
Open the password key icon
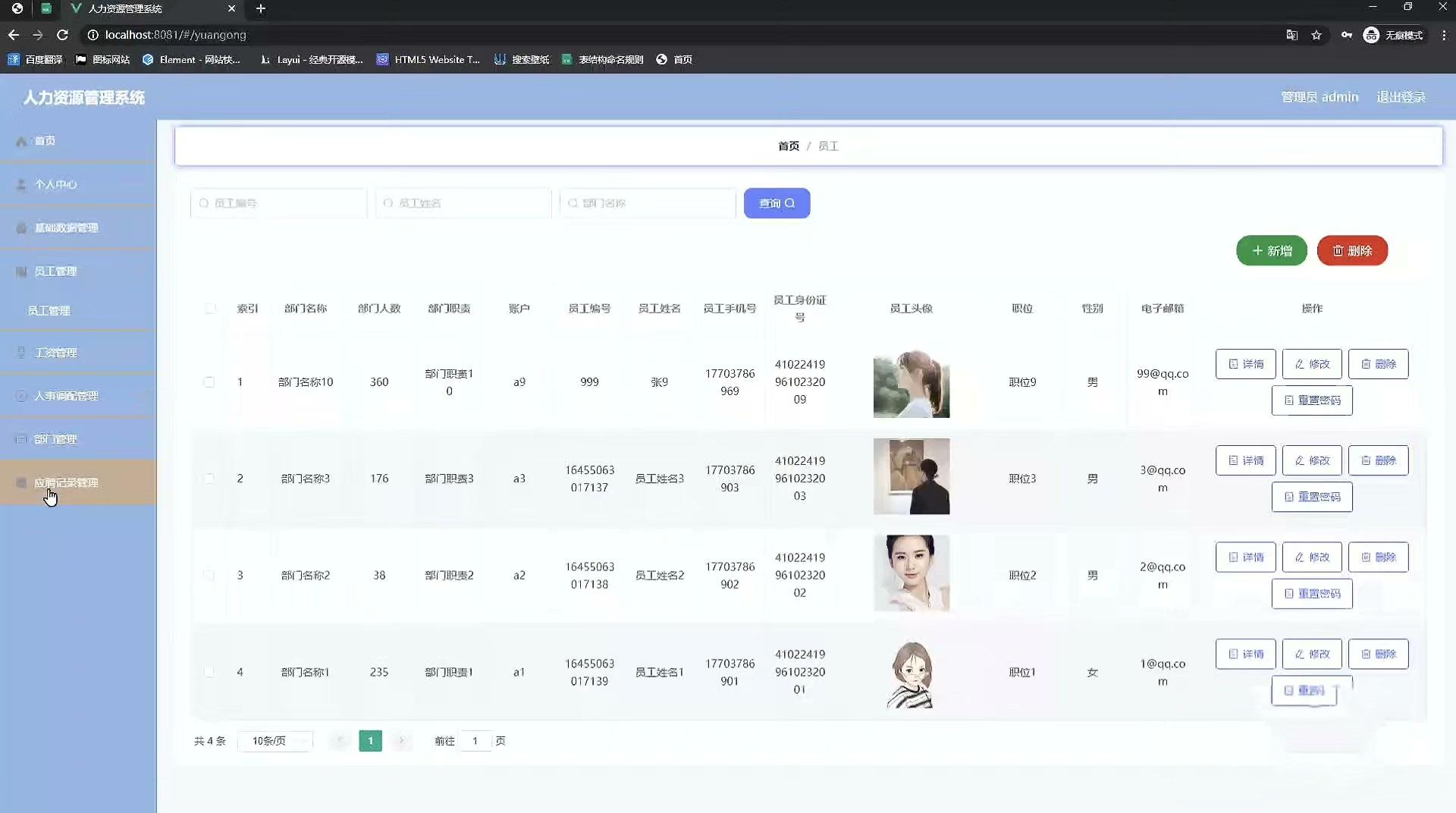coord(1346,35)
